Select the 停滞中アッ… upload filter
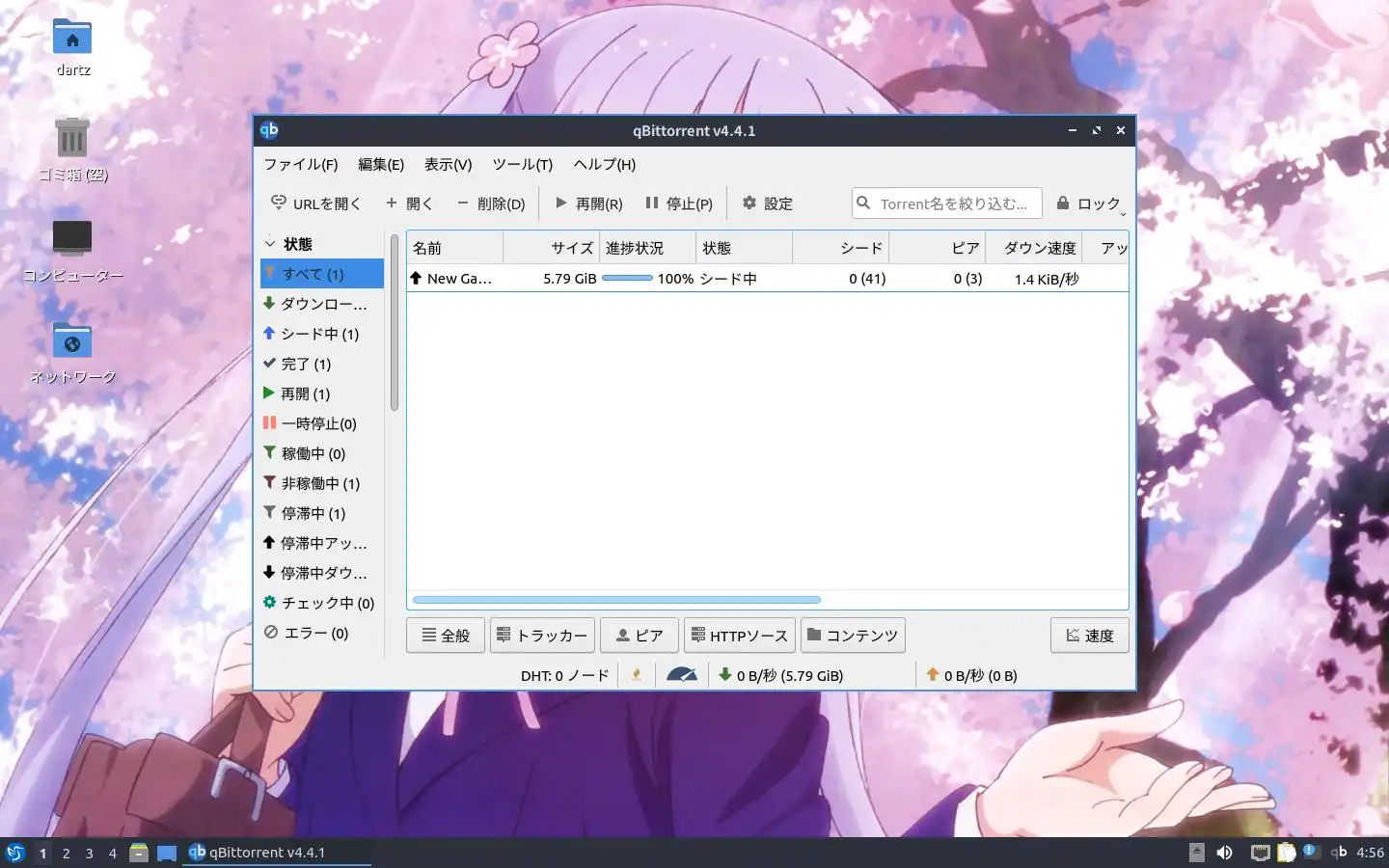Screen dimensions: 1389x868 (322, 543)
